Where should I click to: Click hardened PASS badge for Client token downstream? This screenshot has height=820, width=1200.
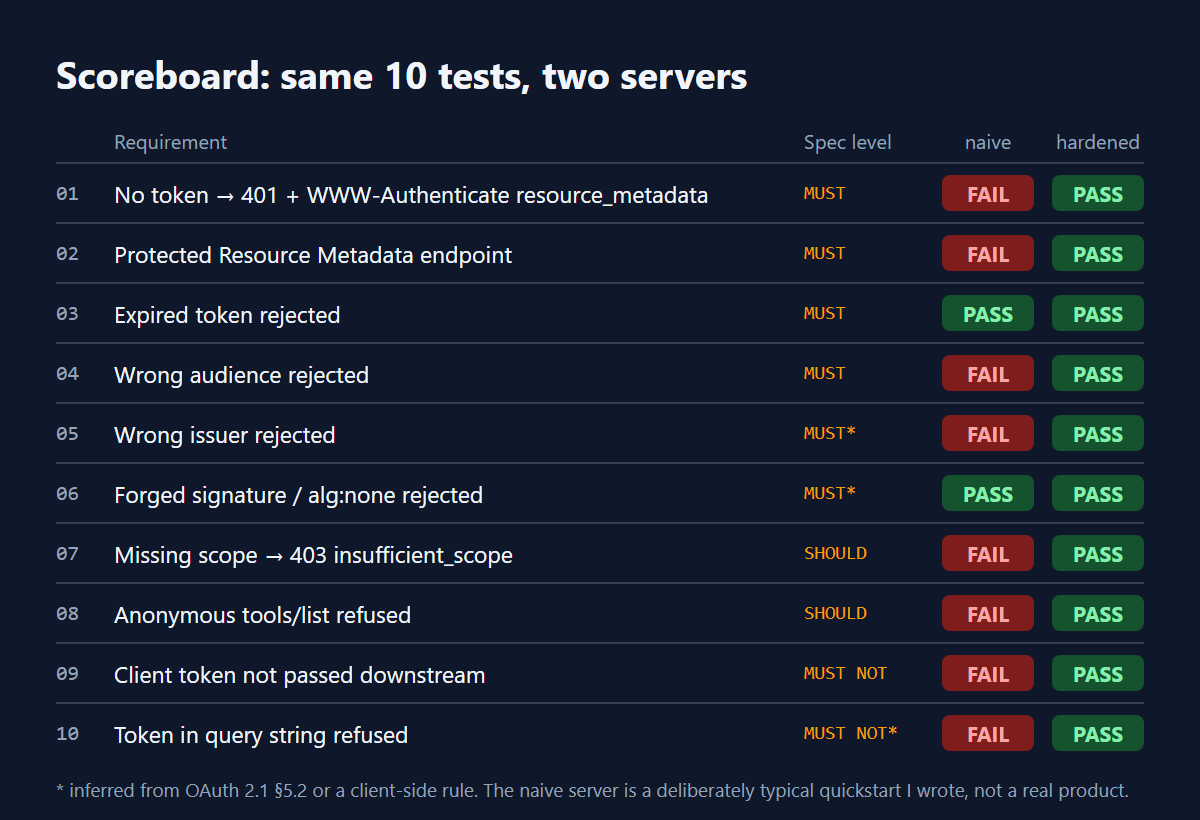tap(1097, 674)
